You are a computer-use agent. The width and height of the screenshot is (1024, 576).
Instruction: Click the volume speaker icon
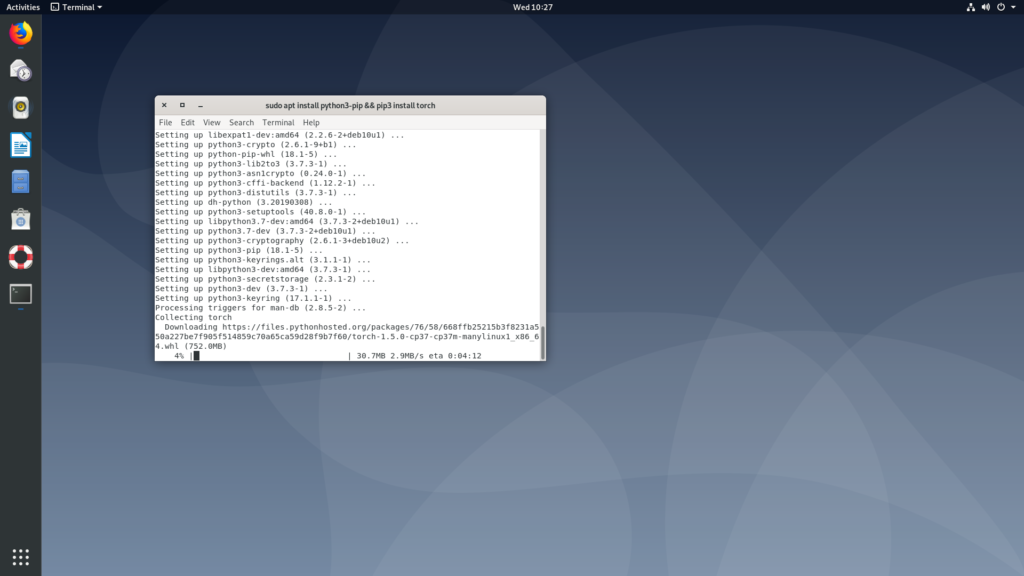coord(985,7)
